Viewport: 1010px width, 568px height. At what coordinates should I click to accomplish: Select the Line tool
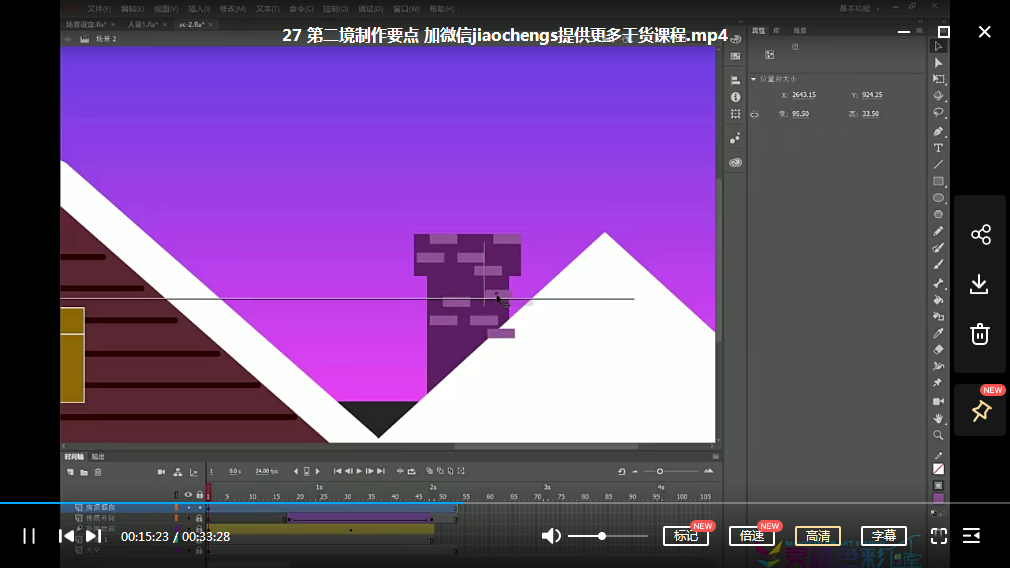tap(939, 165)
